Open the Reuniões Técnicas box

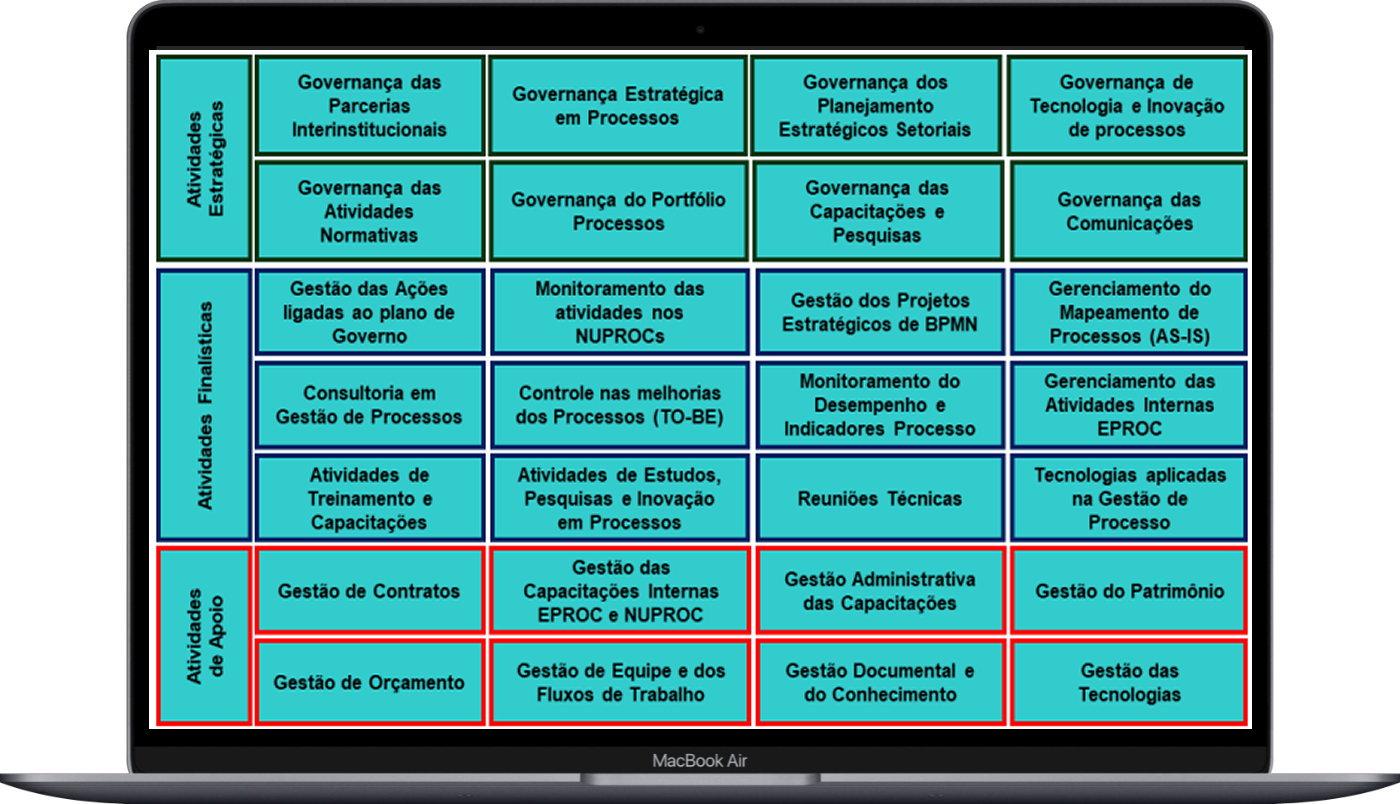coord(879,498)
